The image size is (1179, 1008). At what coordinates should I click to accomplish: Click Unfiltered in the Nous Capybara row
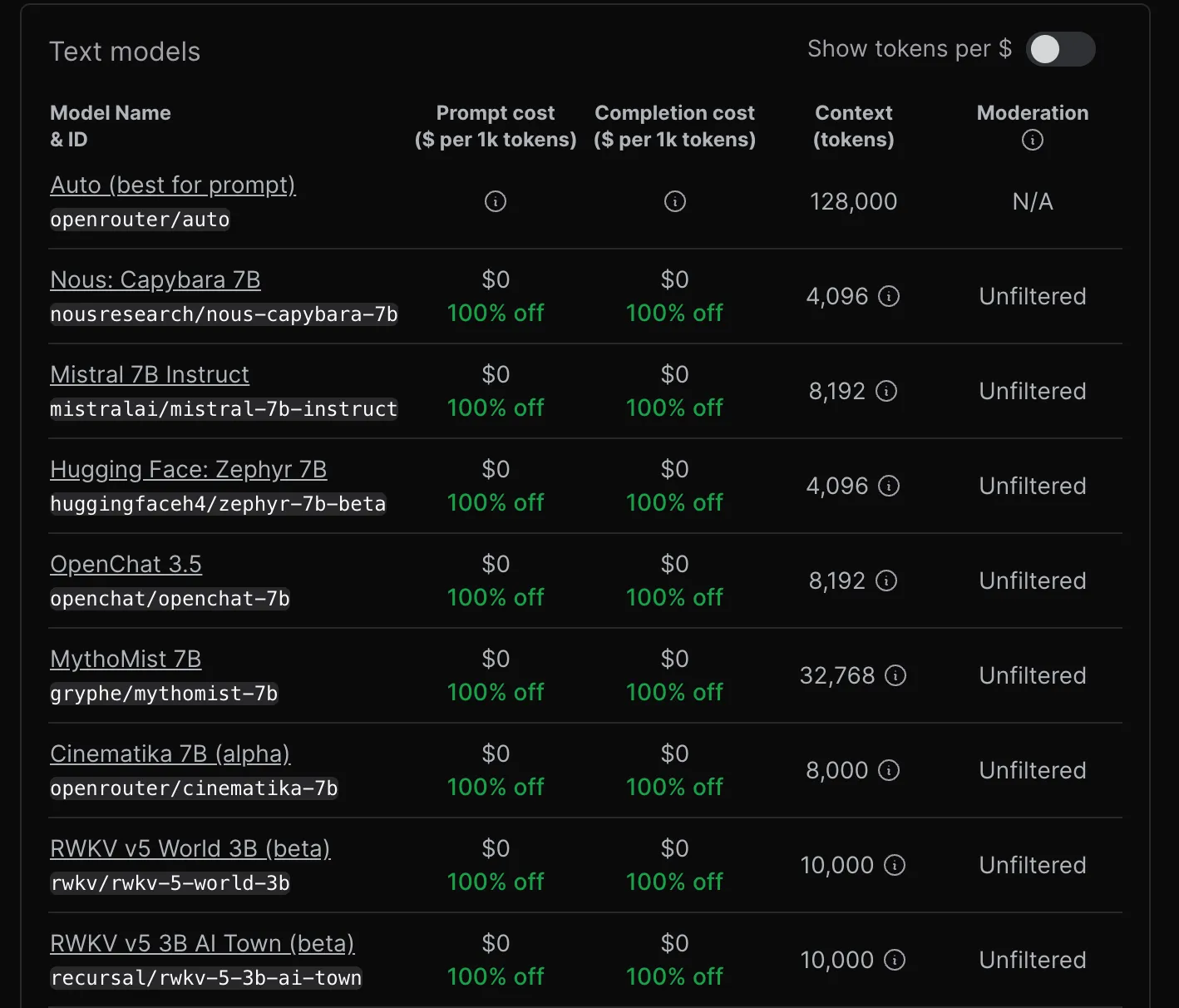tap(1033, 296)
